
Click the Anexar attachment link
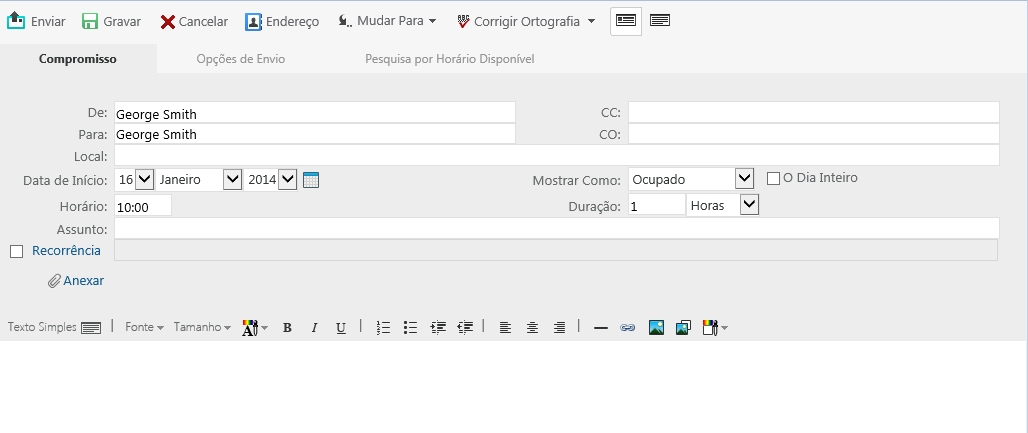click(83, 281)
